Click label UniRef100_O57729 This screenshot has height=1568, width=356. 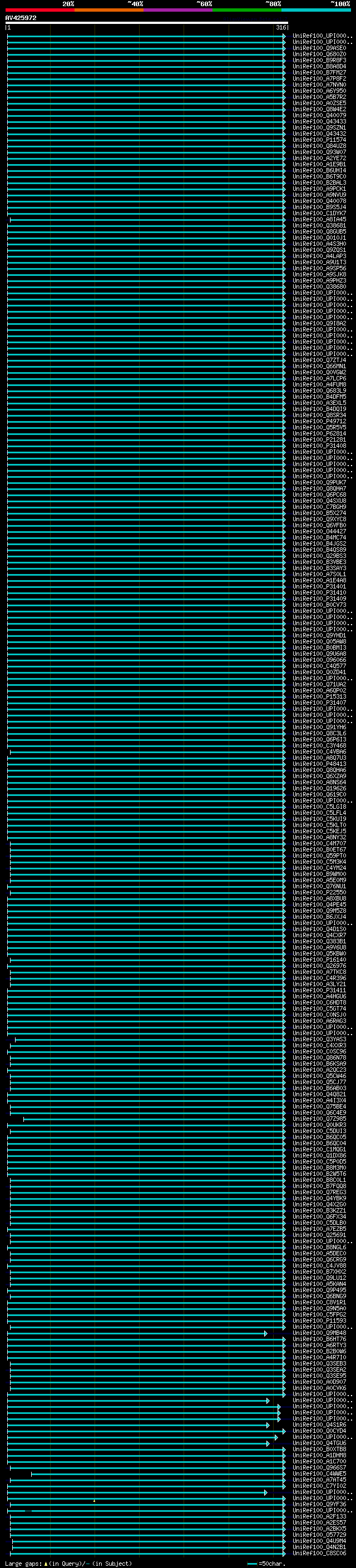[x=319, y=1535]
